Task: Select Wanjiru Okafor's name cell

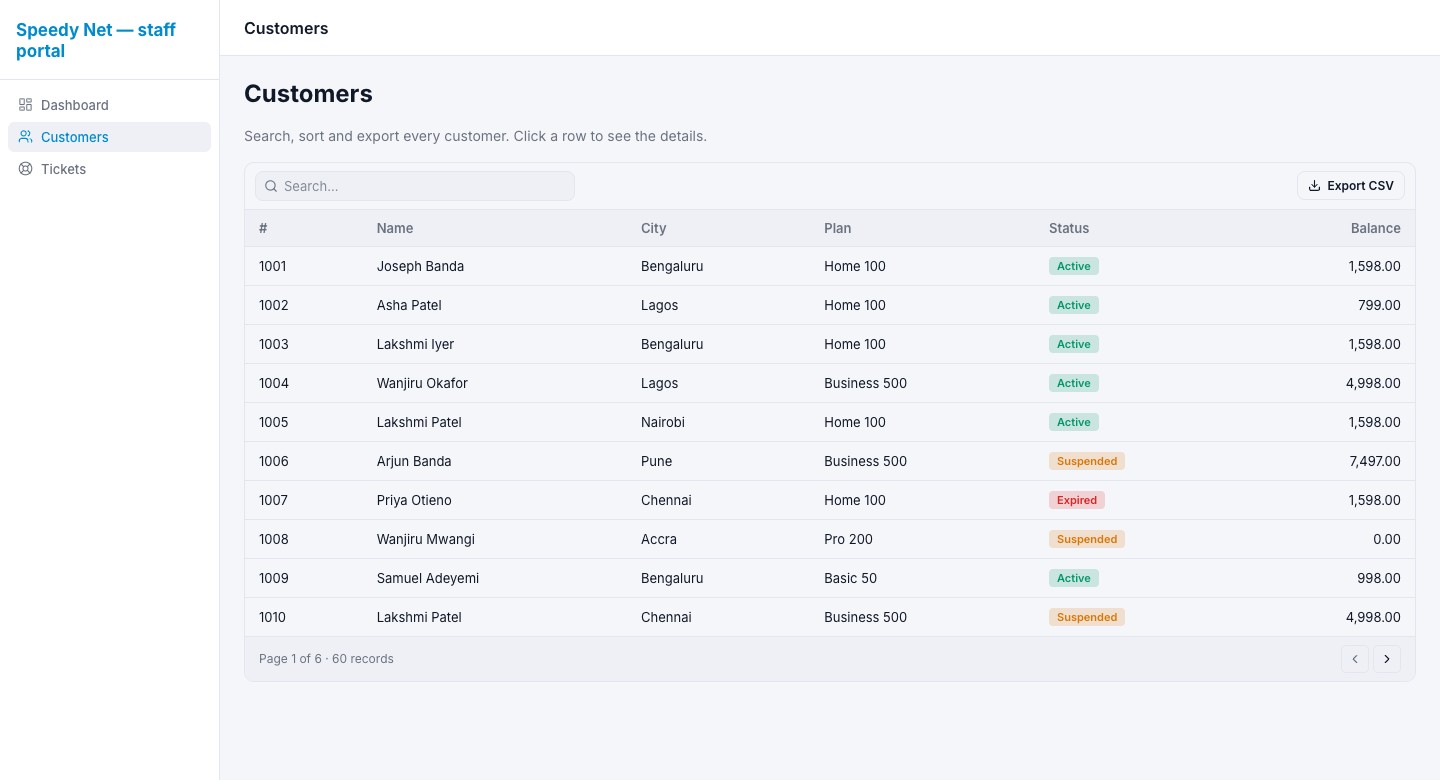Action: click(x=422, y=383)
